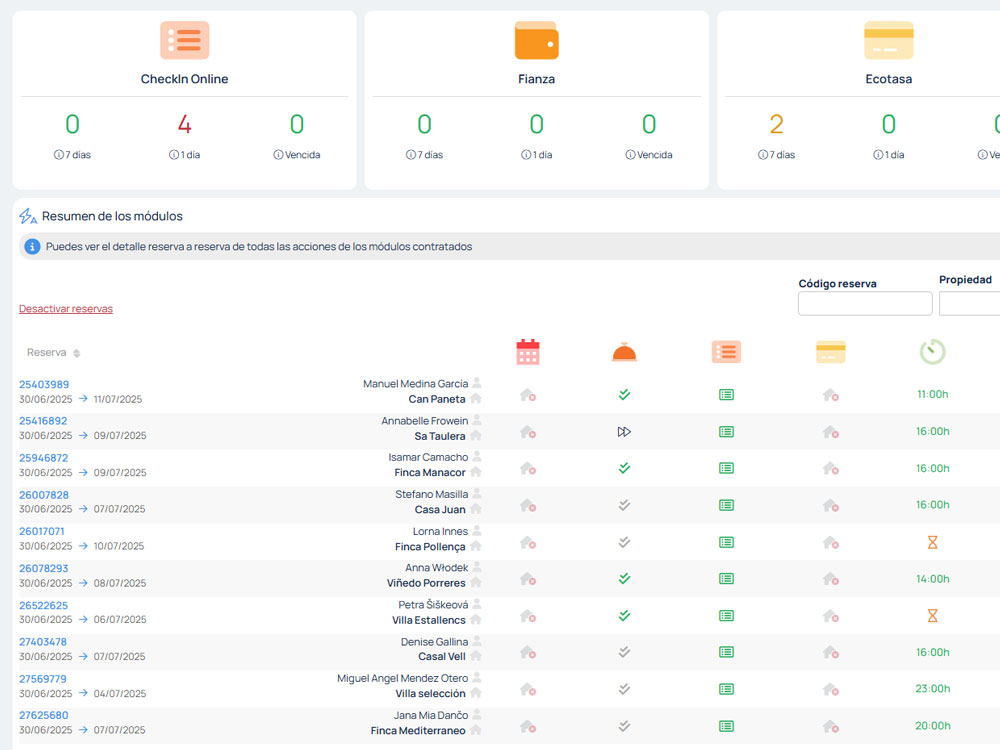Open reservation 25416892

click(x=43, y=421)
